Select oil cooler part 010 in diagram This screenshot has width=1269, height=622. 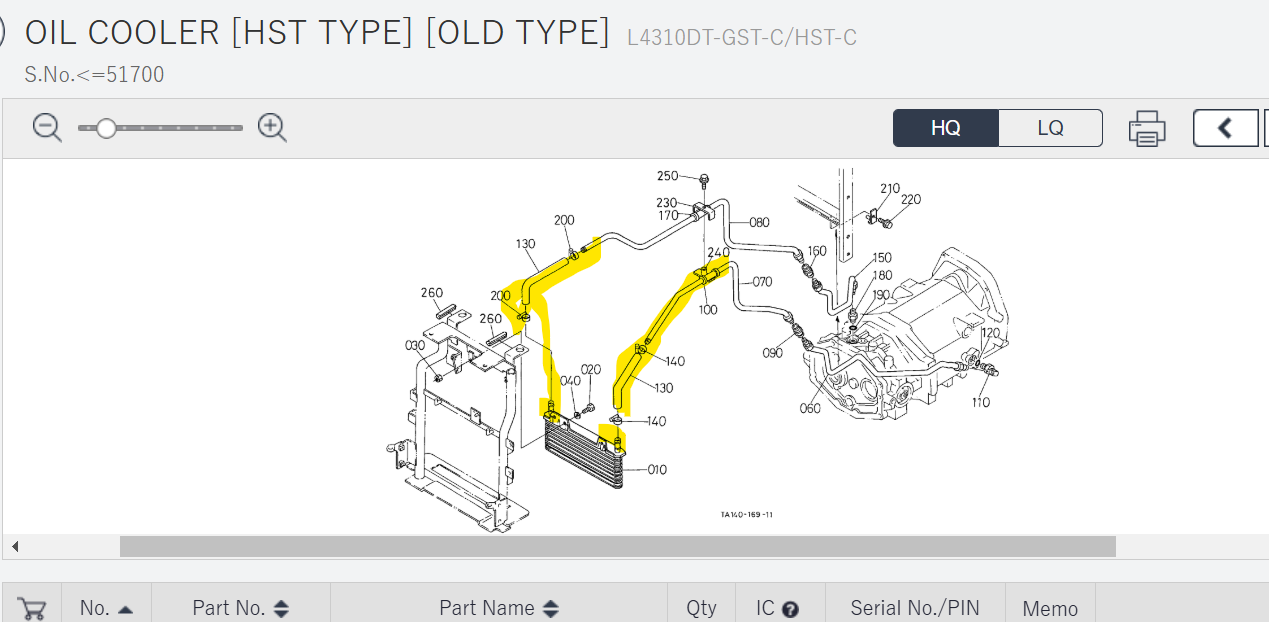656,470
